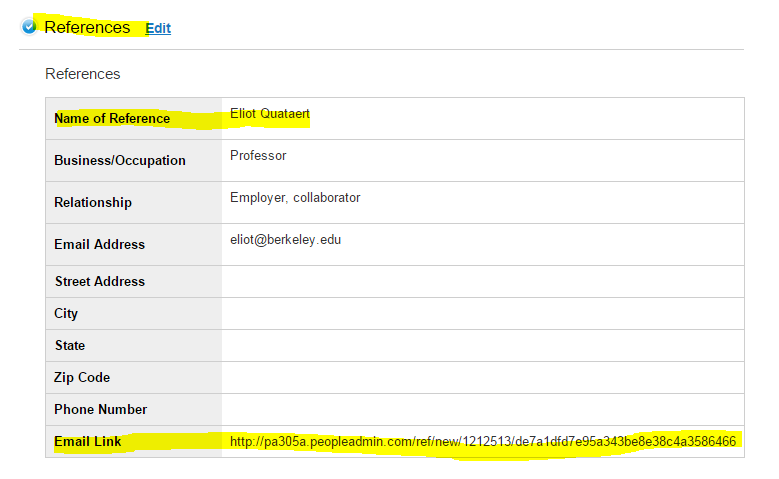
Task: Click the Professor value
Action: coord(258,156)
